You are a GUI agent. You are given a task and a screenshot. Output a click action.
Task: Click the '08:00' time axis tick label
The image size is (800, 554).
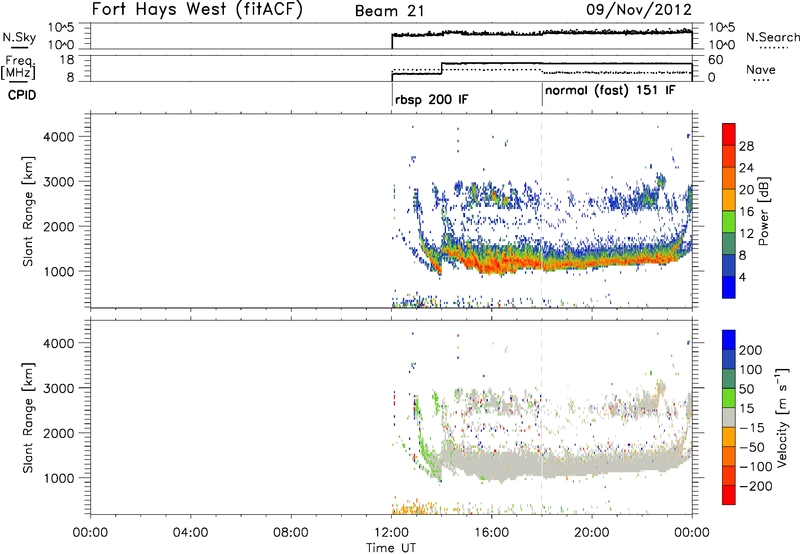pyautogui.click(x=291, y=533)
